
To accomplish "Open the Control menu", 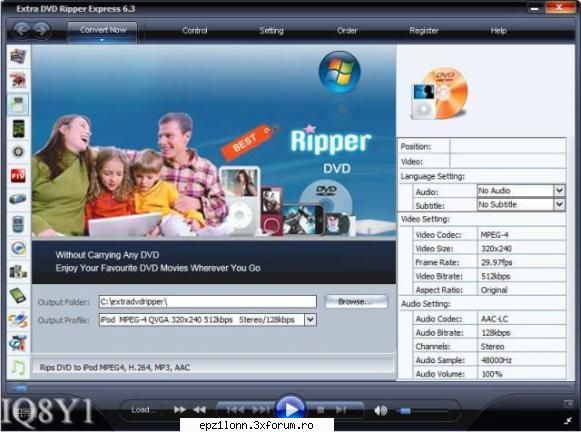I will click(195, 31).
